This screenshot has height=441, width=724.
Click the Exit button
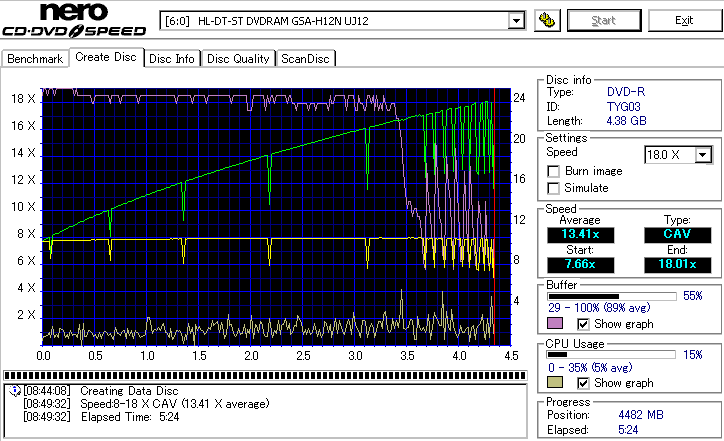tap(684, 21)
